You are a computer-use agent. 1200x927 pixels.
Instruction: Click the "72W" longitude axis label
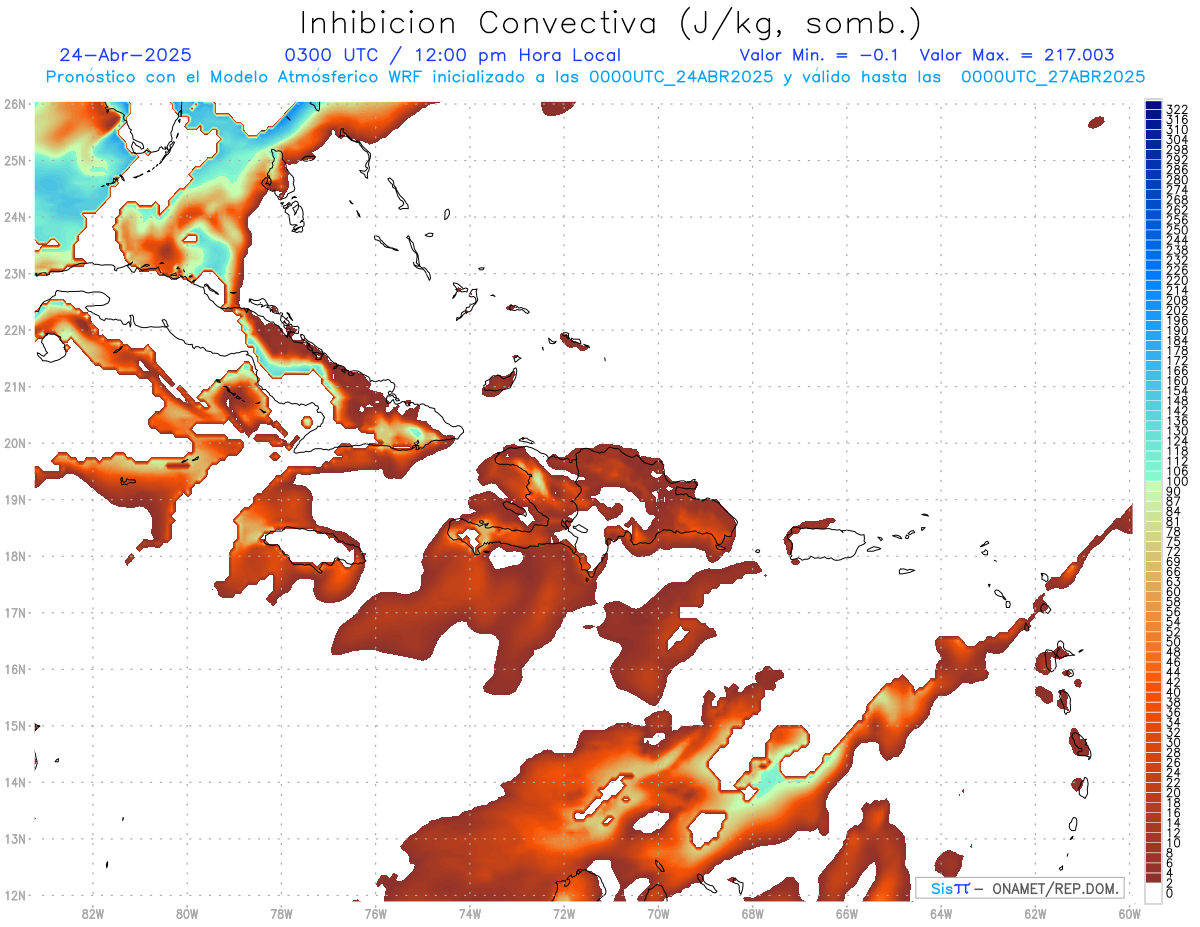(x=564, y=913)
